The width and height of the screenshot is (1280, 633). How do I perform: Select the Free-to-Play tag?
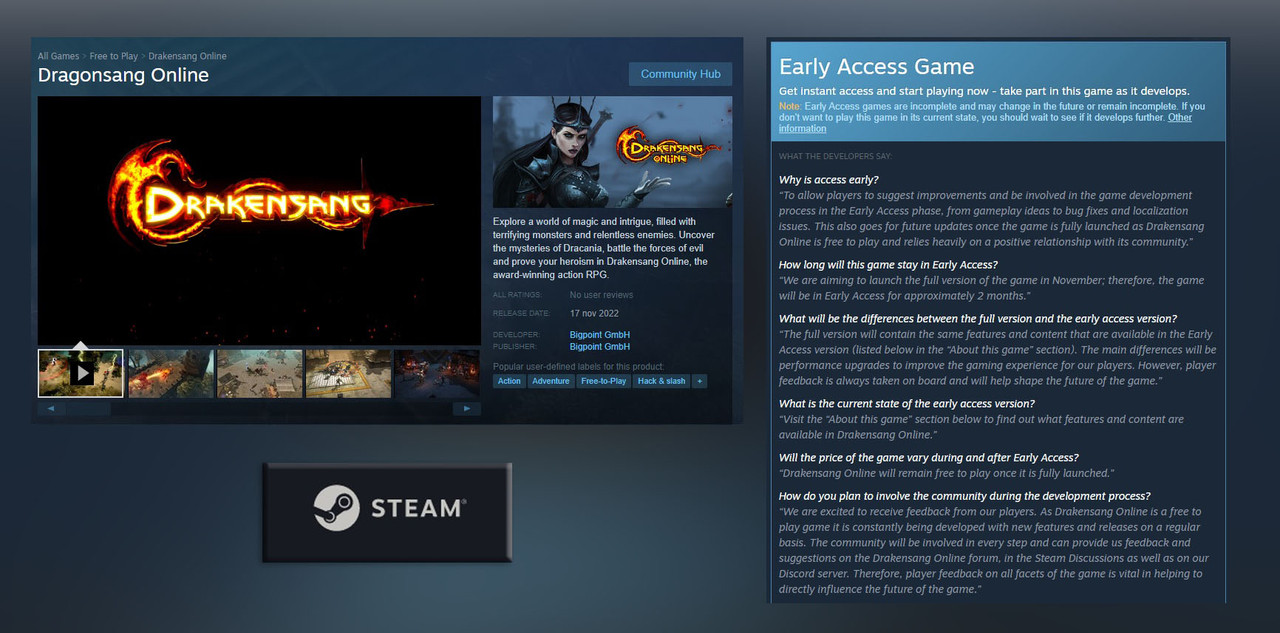click(603, 381)
